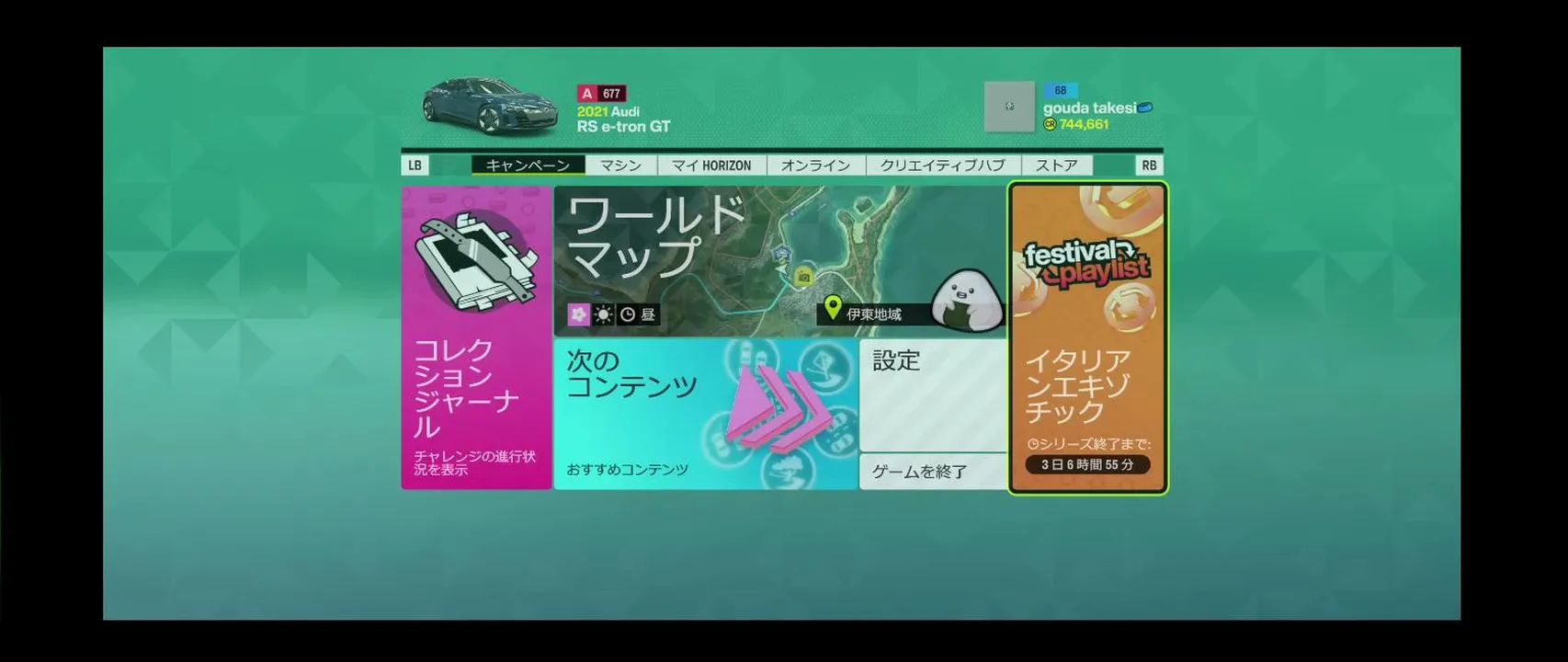1568x662 pixels.
Task: Click the 744,661 credits amount
Action: [x=1084, y=124]
